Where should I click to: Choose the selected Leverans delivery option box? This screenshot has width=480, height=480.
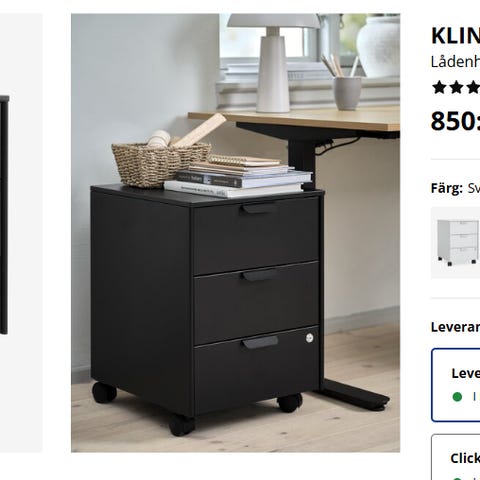pyautogui.click(x=456, y=385)
